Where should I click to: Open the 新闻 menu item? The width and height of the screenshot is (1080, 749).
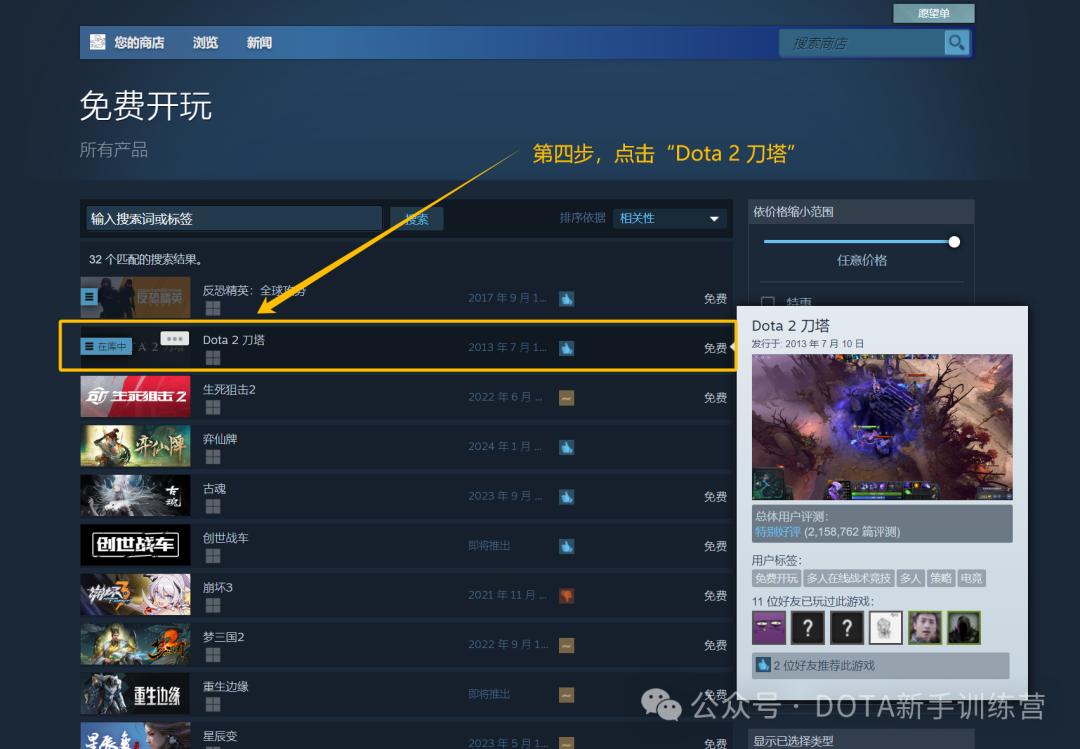click(x=257, y=42)
